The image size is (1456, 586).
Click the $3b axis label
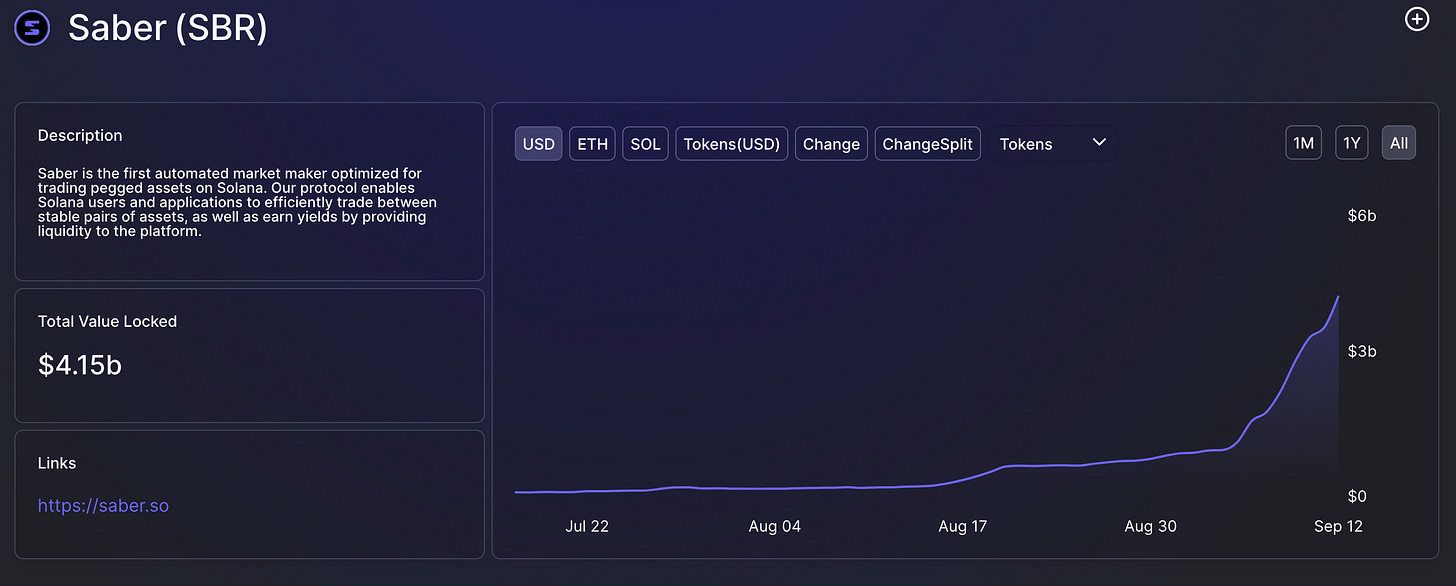(x=1362, y=351)
